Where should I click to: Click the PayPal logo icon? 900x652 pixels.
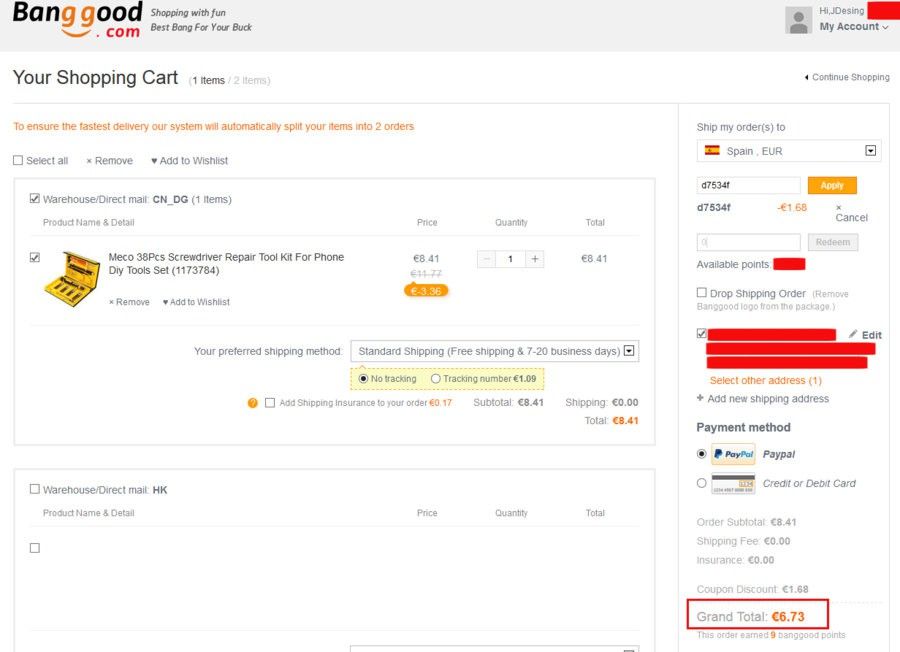[734, 454]
